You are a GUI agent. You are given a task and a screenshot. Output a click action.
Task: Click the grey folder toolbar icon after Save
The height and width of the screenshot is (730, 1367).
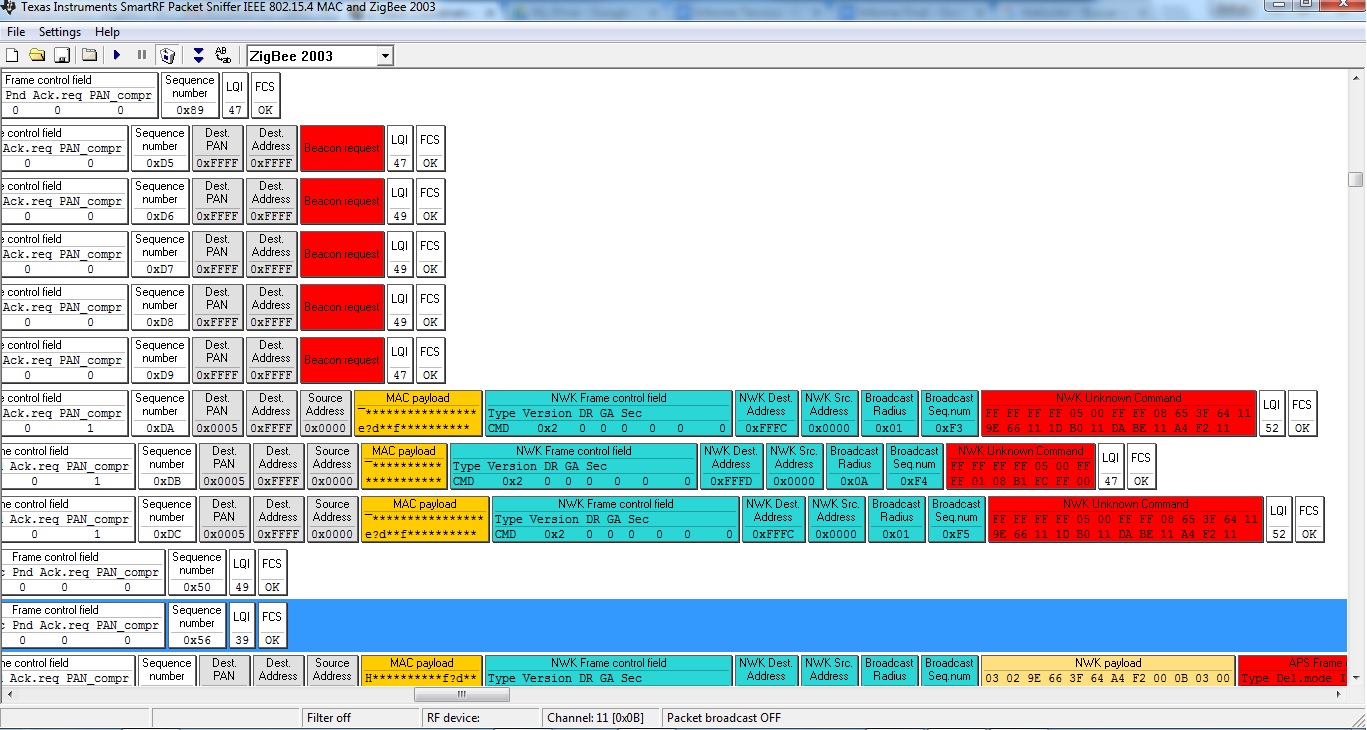click(89, 55)
